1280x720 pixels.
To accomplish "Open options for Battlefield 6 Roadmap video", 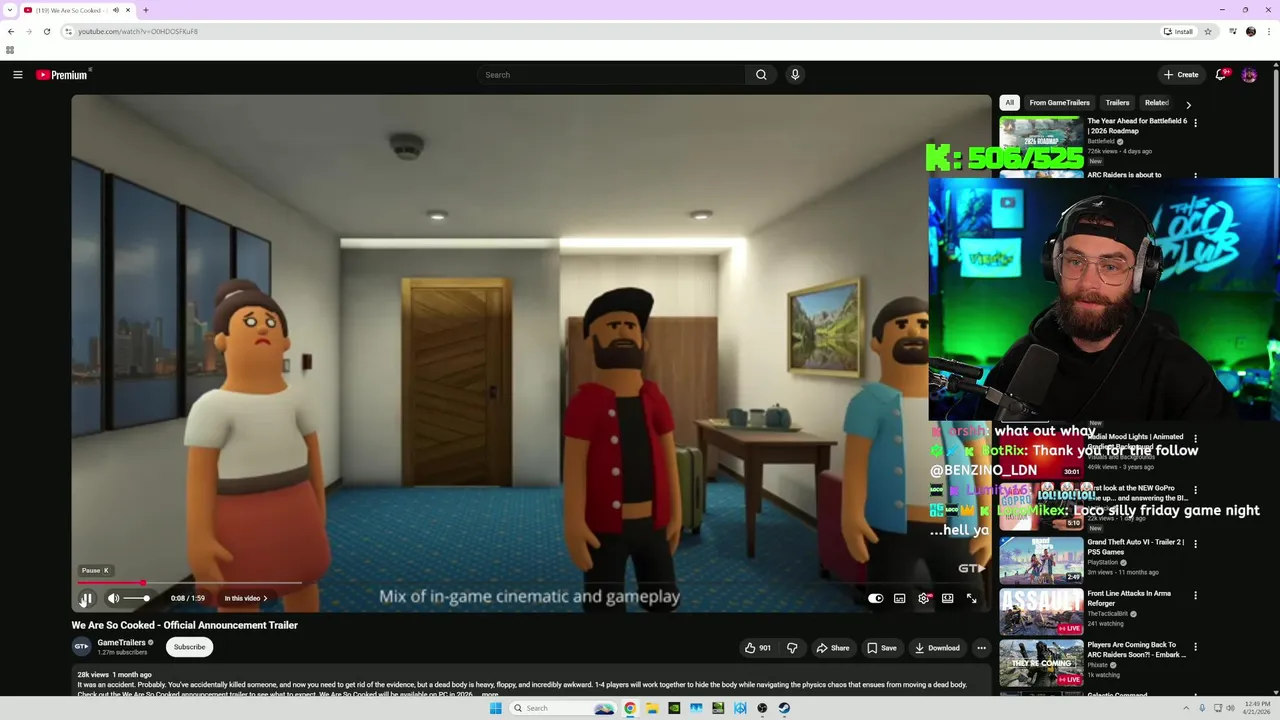I will click(x=1195, y=123).
